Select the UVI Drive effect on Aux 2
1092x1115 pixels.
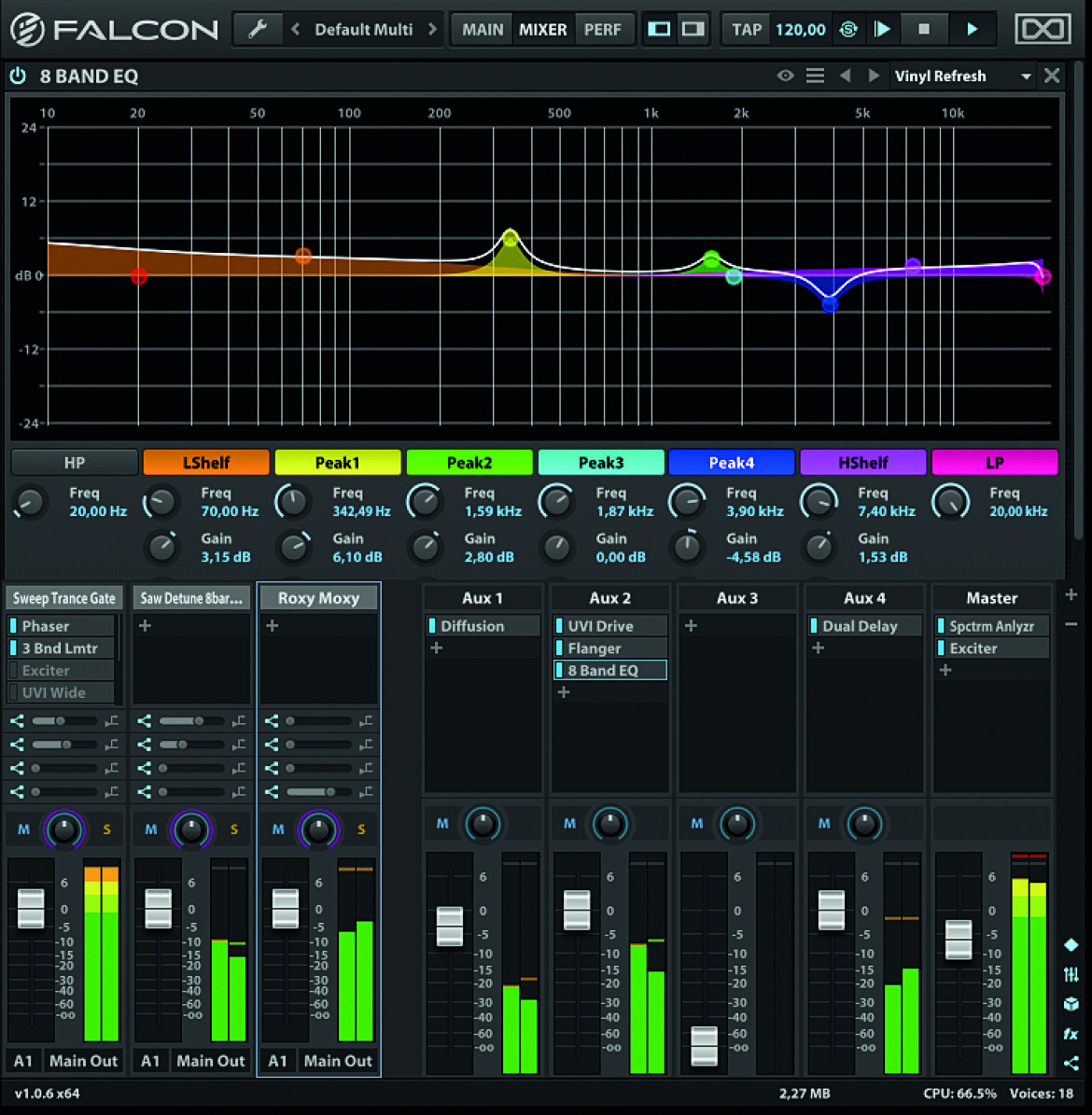click(609, 626)
